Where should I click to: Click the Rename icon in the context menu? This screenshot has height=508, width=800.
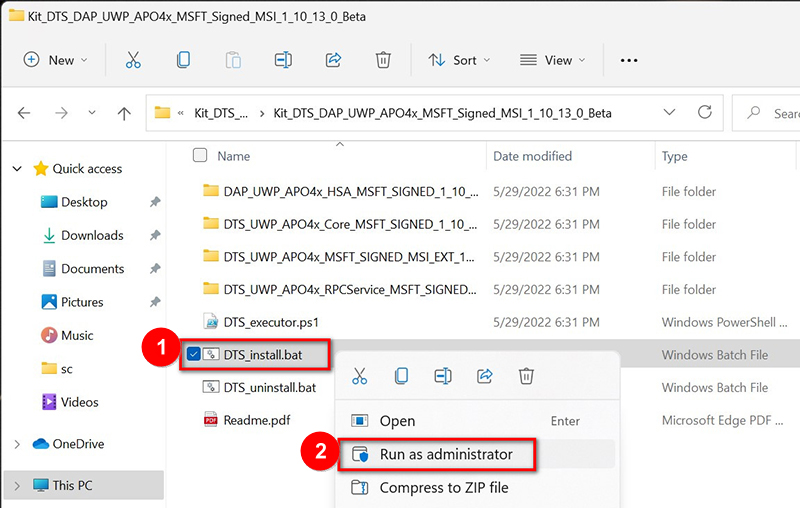(x=443, y=376)
